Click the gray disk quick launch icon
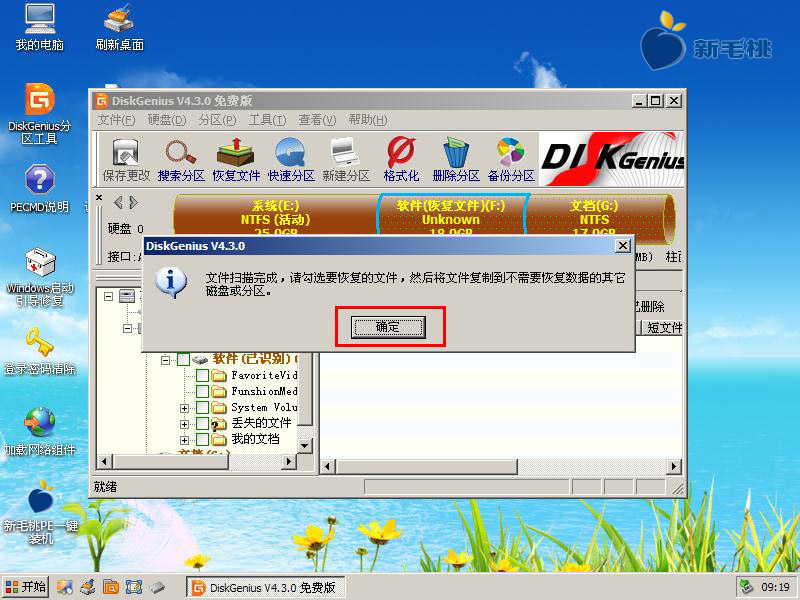The width and height of the screenshot is (800, 600). (157, 587)
